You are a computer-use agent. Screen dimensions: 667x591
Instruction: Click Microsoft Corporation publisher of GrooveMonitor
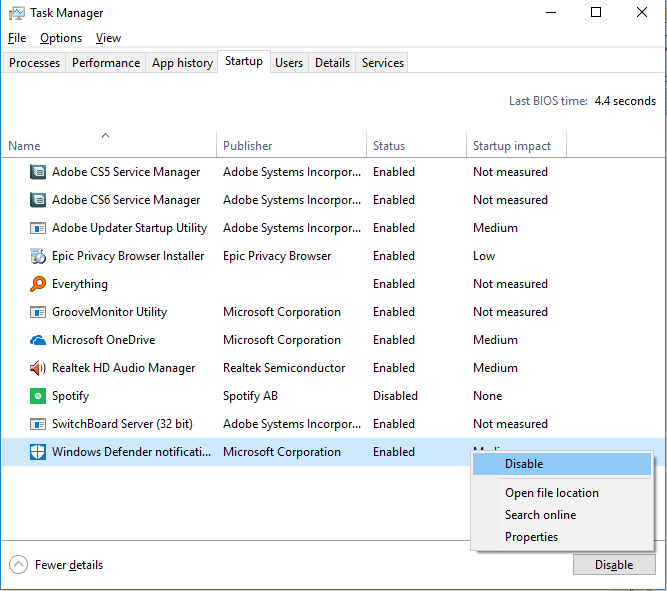tap(282, 312)
